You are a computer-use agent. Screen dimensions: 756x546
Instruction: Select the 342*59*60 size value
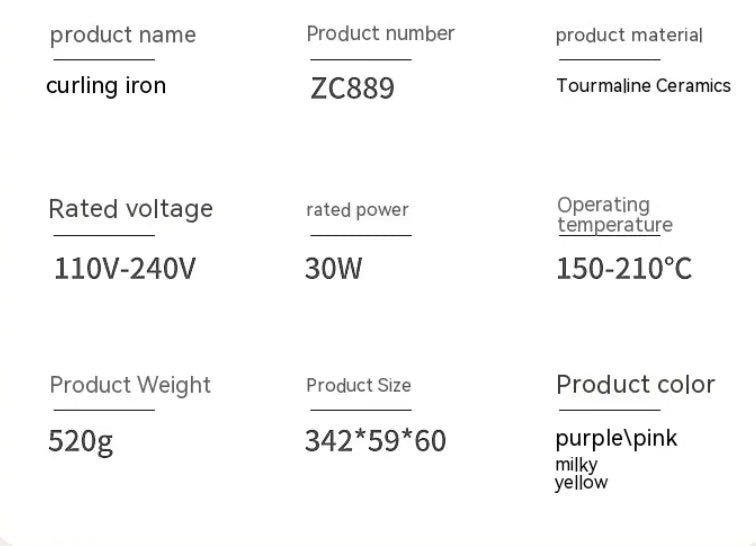coord(375,441)
